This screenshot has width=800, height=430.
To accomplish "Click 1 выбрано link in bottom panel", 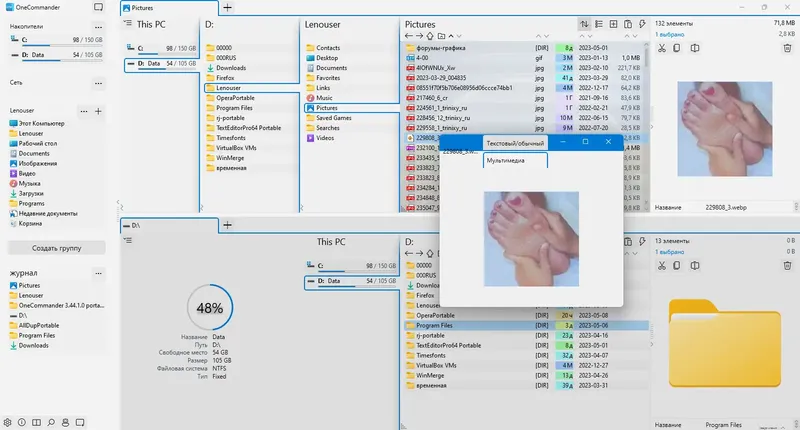I will 669,252.
